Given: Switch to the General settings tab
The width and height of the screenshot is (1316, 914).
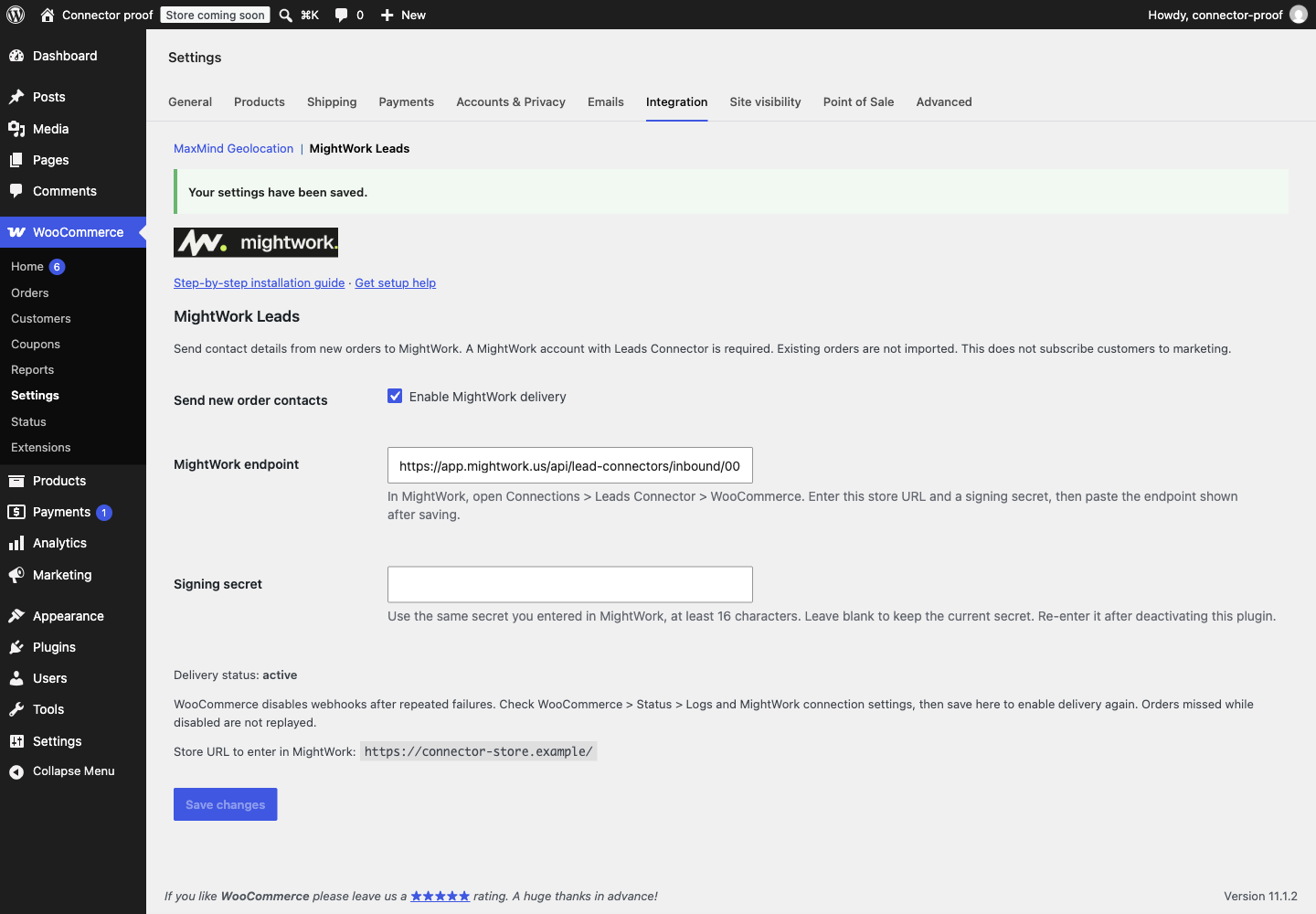Looking at the screenshot, I should click(x=190, y=101).
